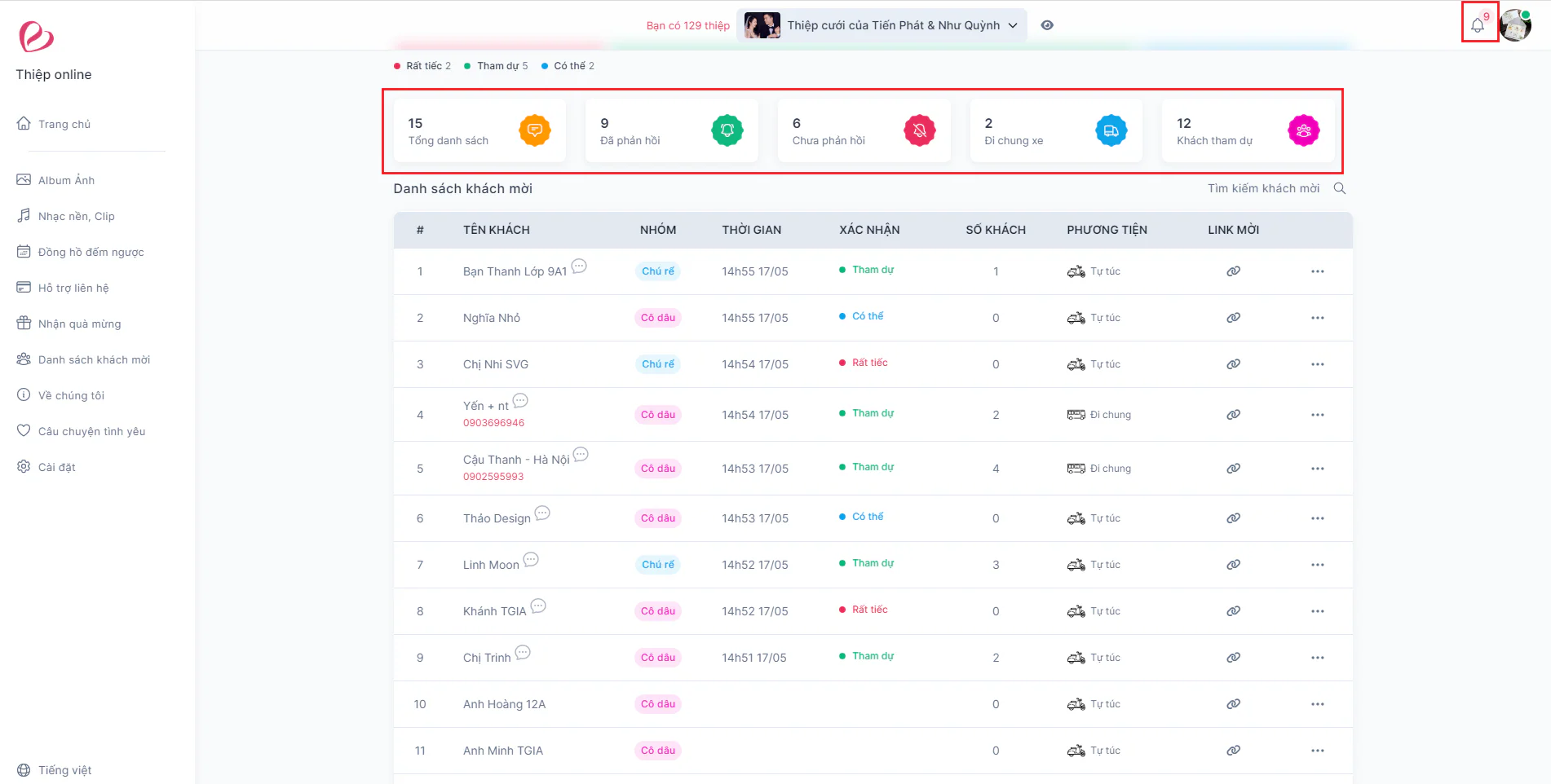
Task: Open message bubble for Chị Trinh
Action: point(523,652)
